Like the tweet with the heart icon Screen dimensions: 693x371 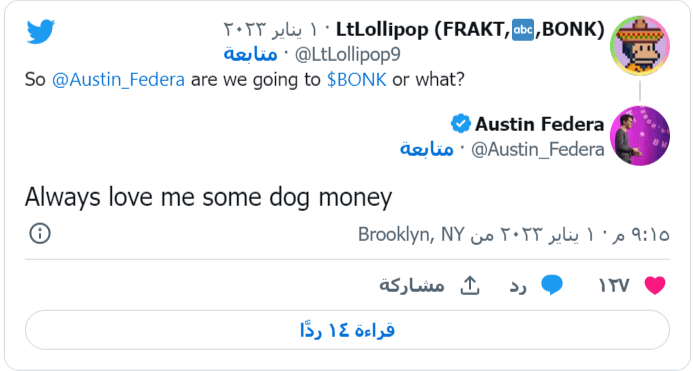(655, 285)
